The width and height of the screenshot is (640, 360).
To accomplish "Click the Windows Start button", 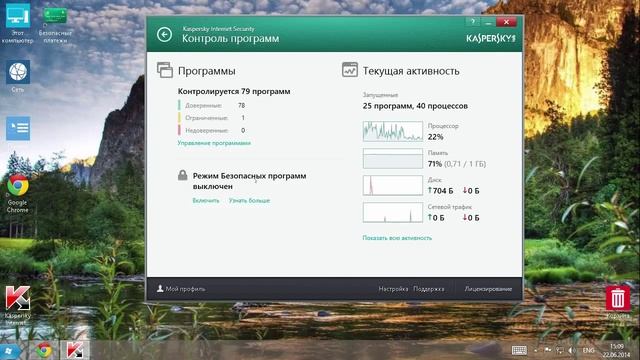I will [9, 351].
